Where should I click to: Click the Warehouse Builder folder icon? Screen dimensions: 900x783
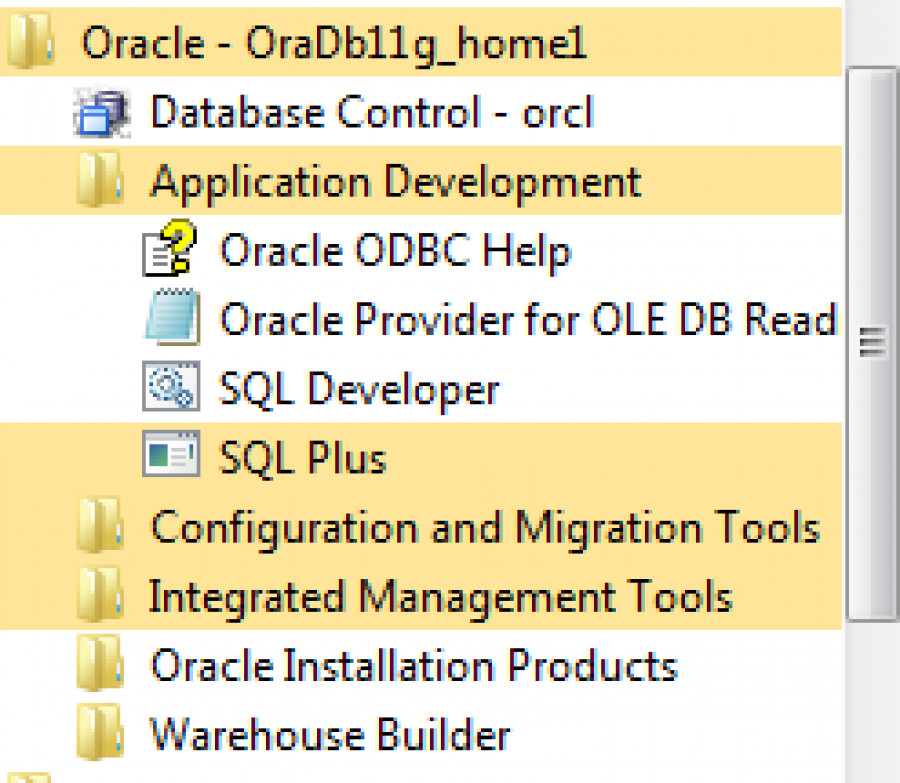point(101,735)
